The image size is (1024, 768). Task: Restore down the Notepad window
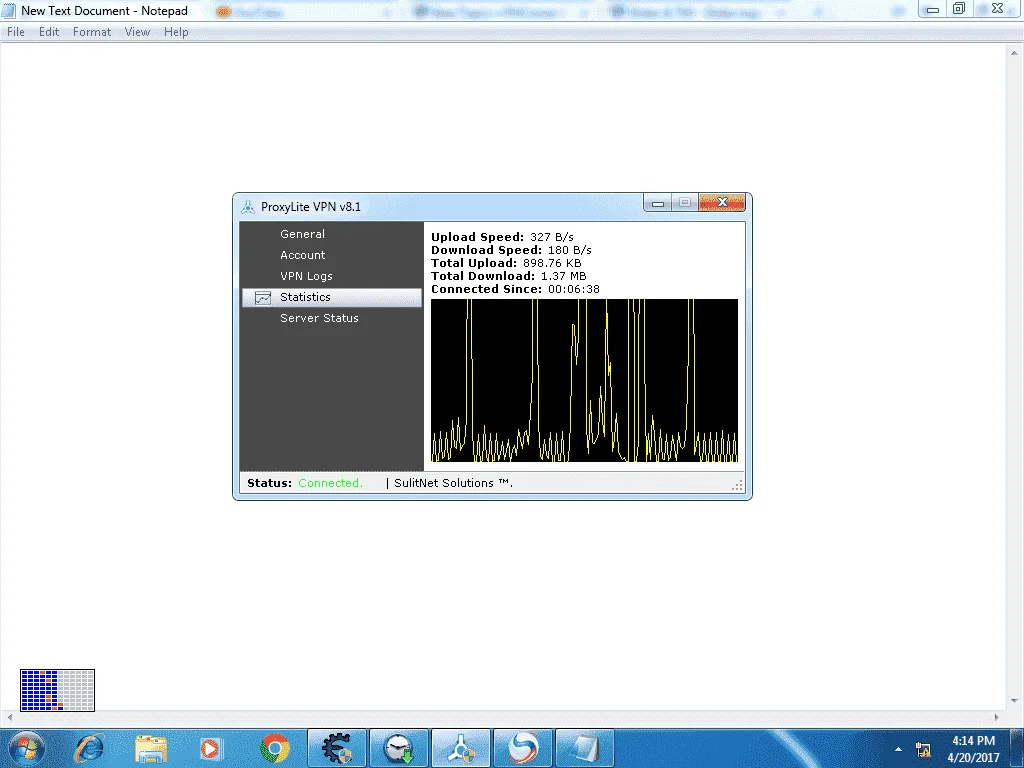(x=959, y=9)
